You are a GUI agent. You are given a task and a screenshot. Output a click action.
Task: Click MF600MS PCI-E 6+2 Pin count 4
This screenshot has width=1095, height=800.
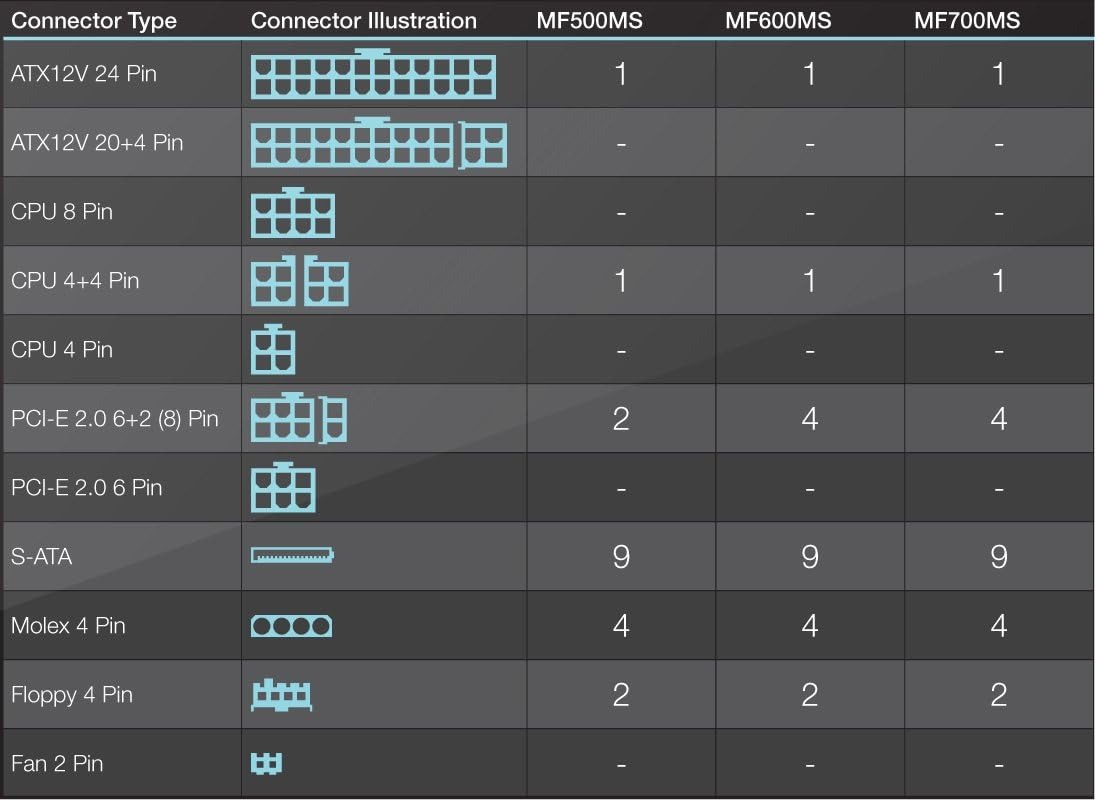click(810, 419)
